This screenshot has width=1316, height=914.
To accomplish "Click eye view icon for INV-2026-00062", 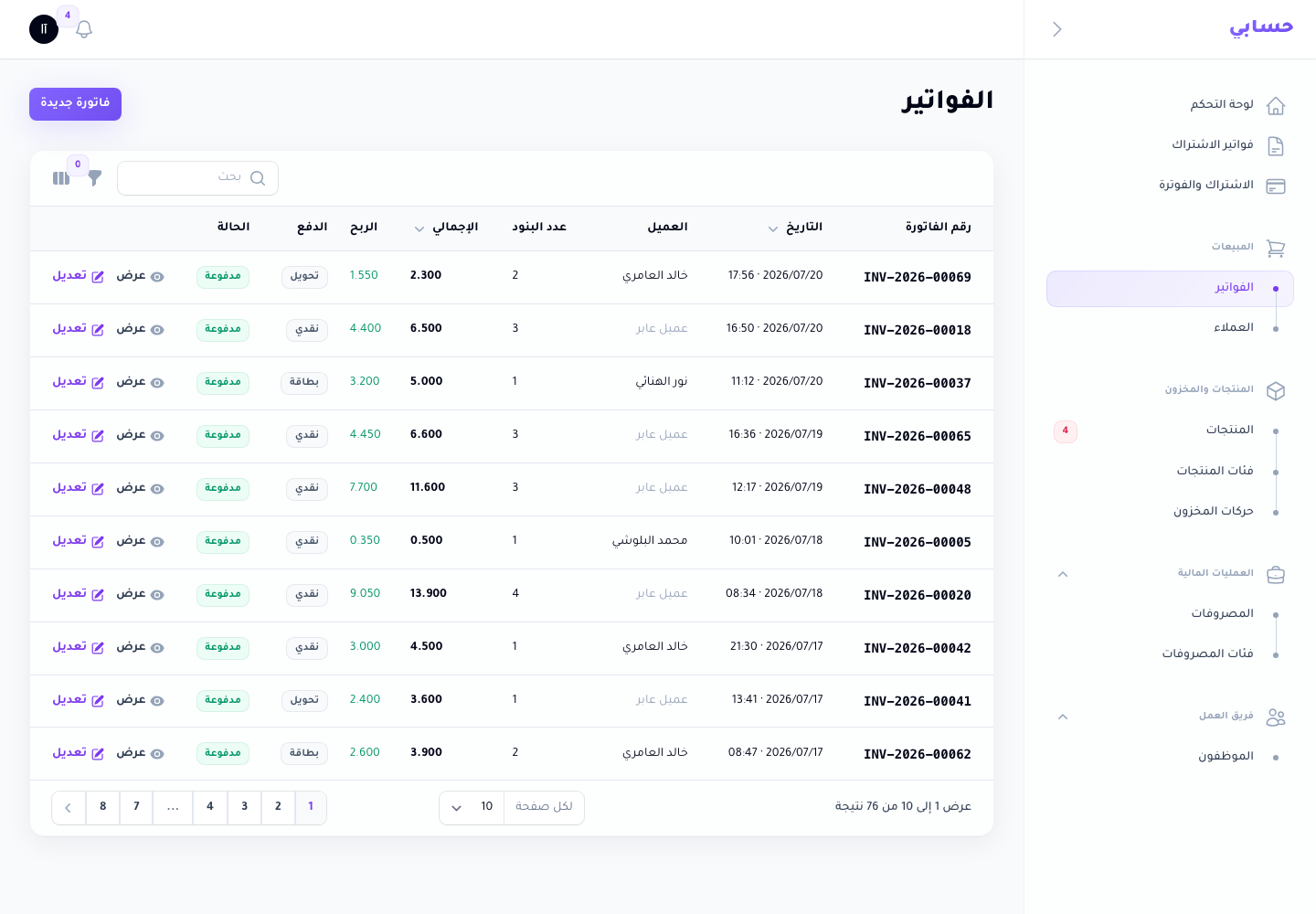I will [x=157, y=754].
